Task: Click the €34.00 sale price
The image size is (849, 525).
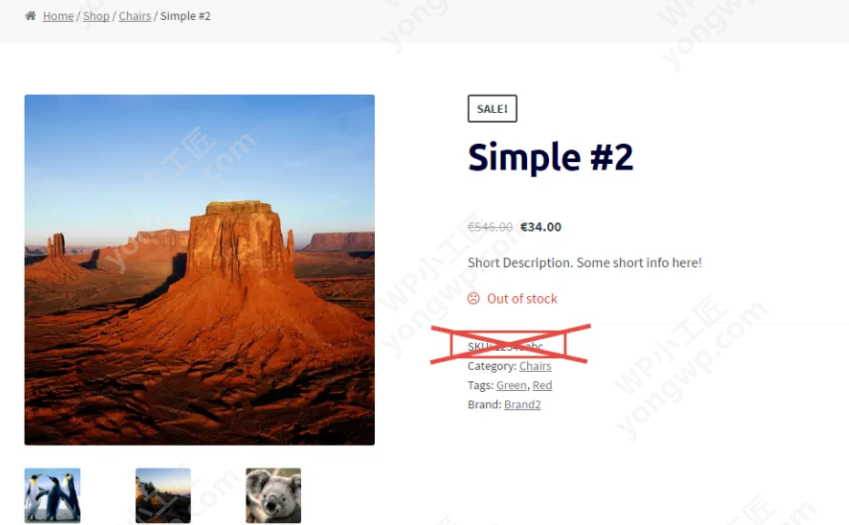Action: pyautogui.click(x=541, y=227)
